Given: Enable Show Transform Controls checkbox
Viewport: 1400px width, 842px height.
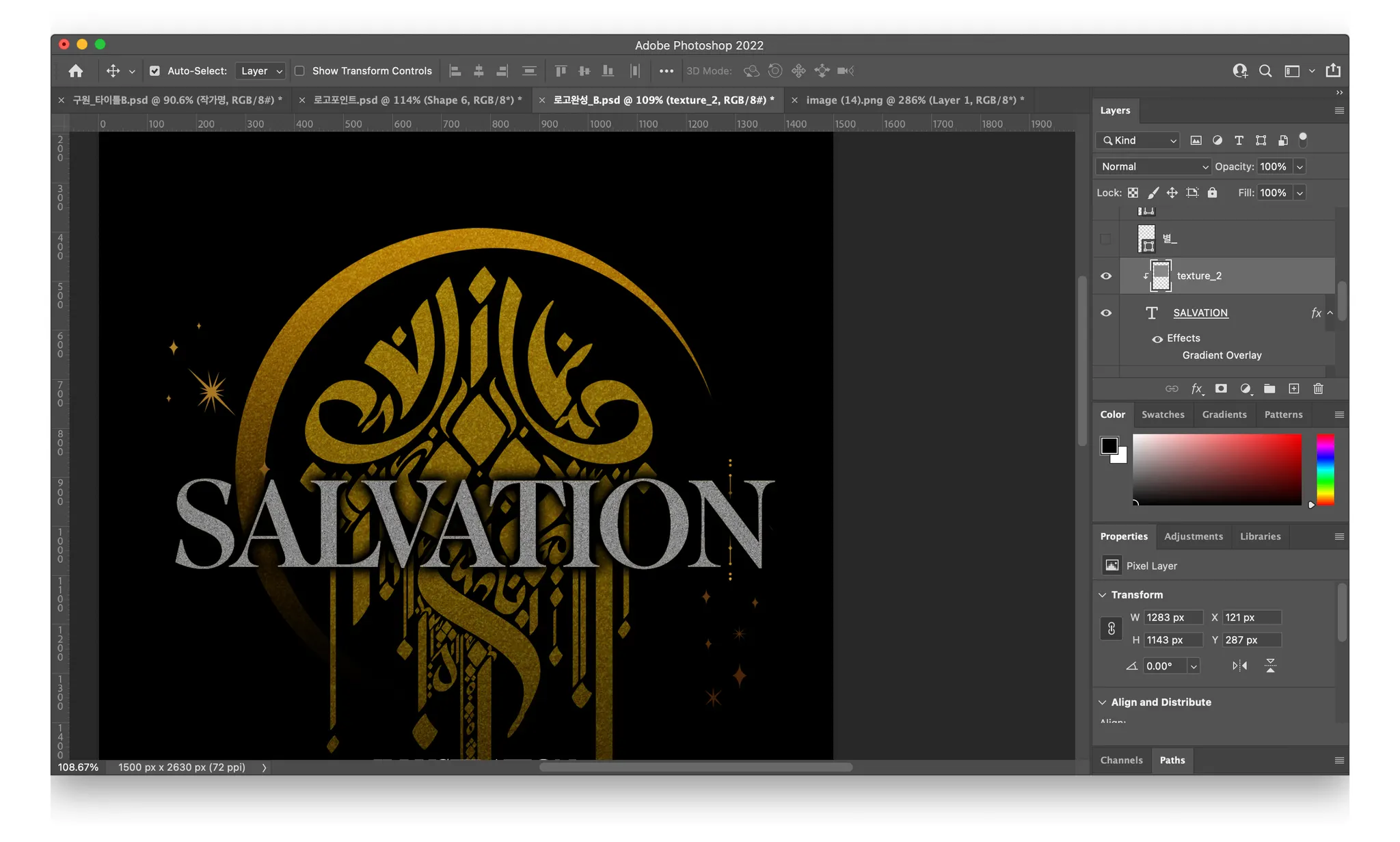Looking at the screenshot, I should (299, 71).
